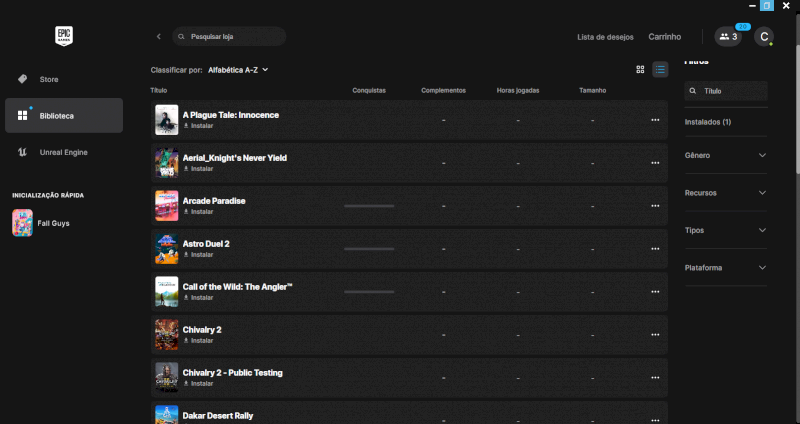
Task: Click the Título column header
Action: tap(159, 90)
